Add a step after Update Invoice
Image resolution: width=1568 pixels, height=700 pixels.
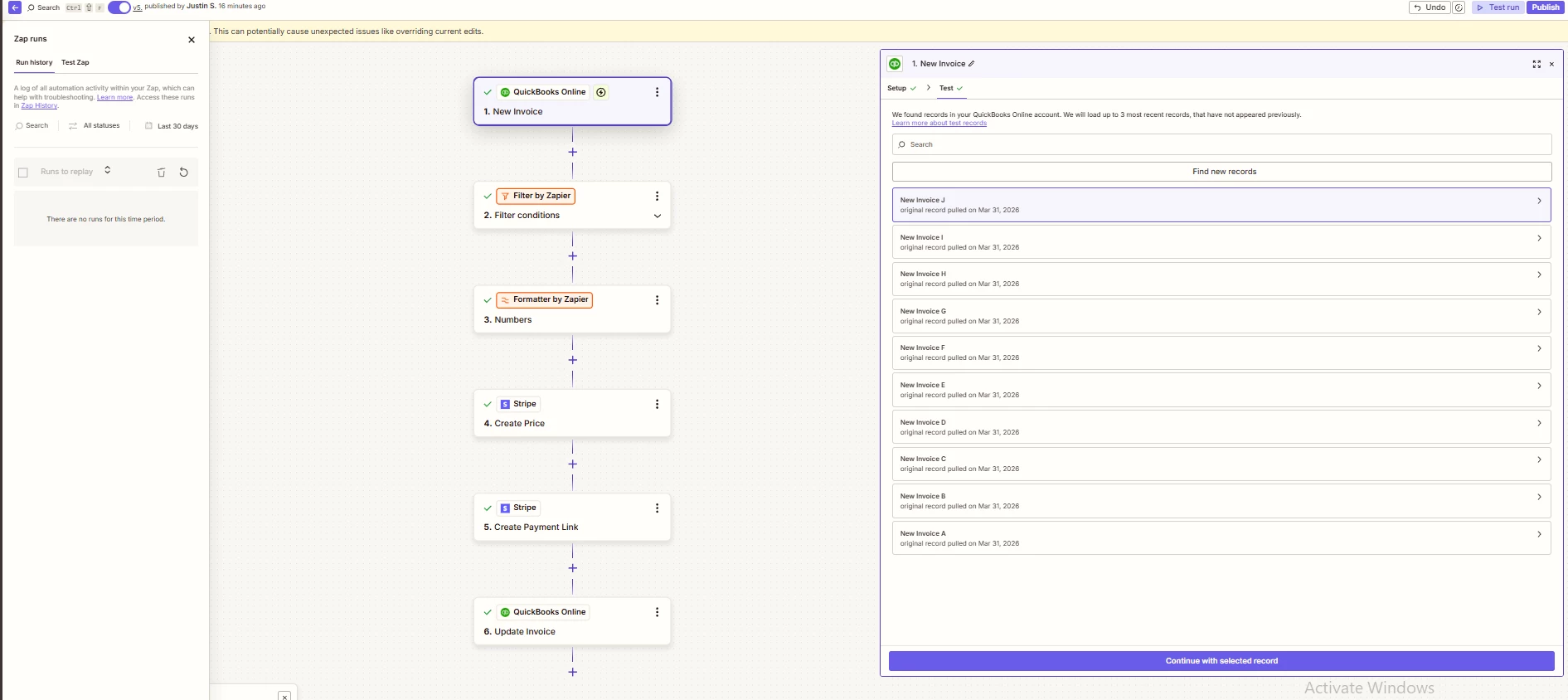572,672
